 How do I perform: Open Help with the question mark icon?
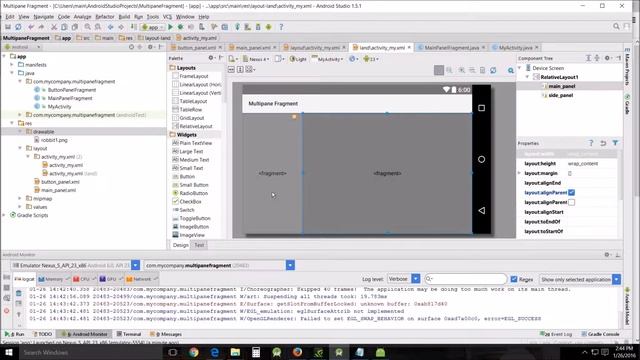pyautogui.click(x=281, y=27)
